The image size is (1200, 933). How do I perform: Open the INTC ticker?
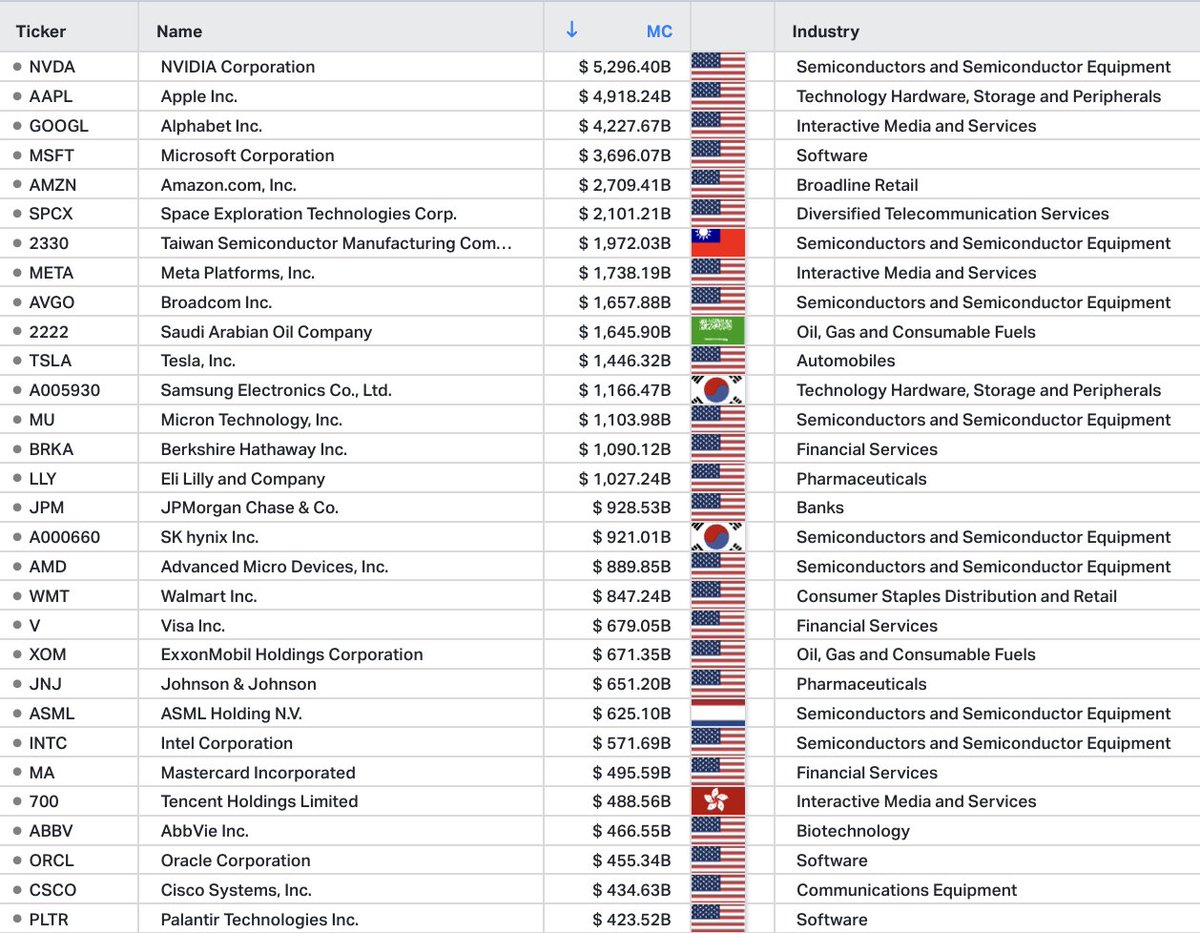pyautogui.click(x=49, y=743)
